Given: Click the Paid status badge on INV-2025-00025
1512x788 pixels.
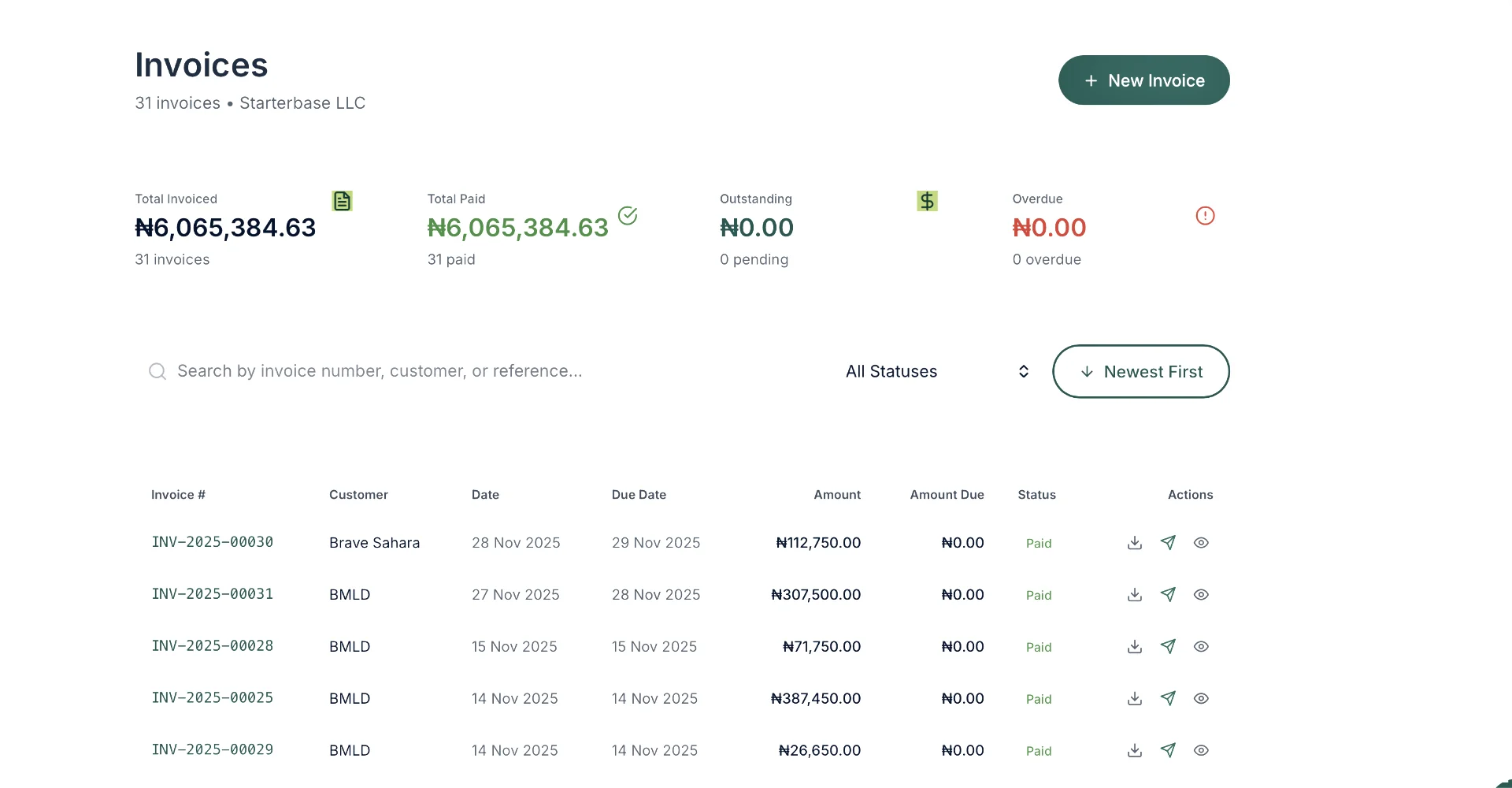Looking at the screenshot, I should pyautogui.click(x=1038, y=699).
